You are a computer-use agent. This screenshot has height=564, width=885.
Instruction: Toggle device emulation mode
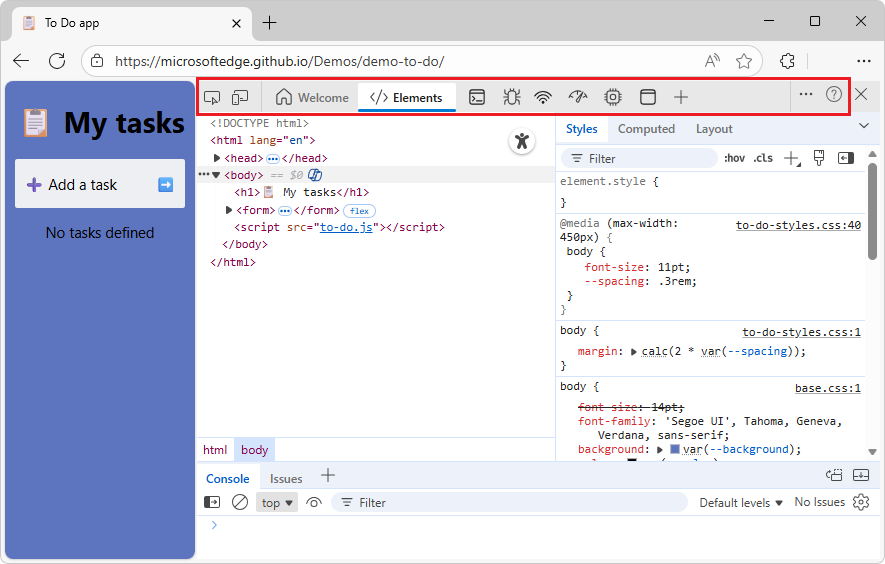coord(240,97)
